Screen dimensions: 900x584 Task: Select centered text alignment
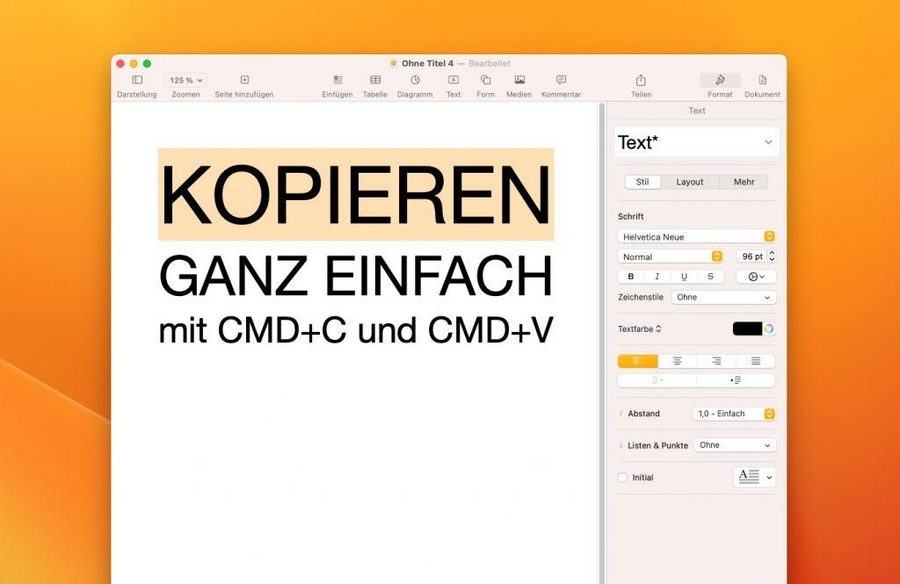677,361
